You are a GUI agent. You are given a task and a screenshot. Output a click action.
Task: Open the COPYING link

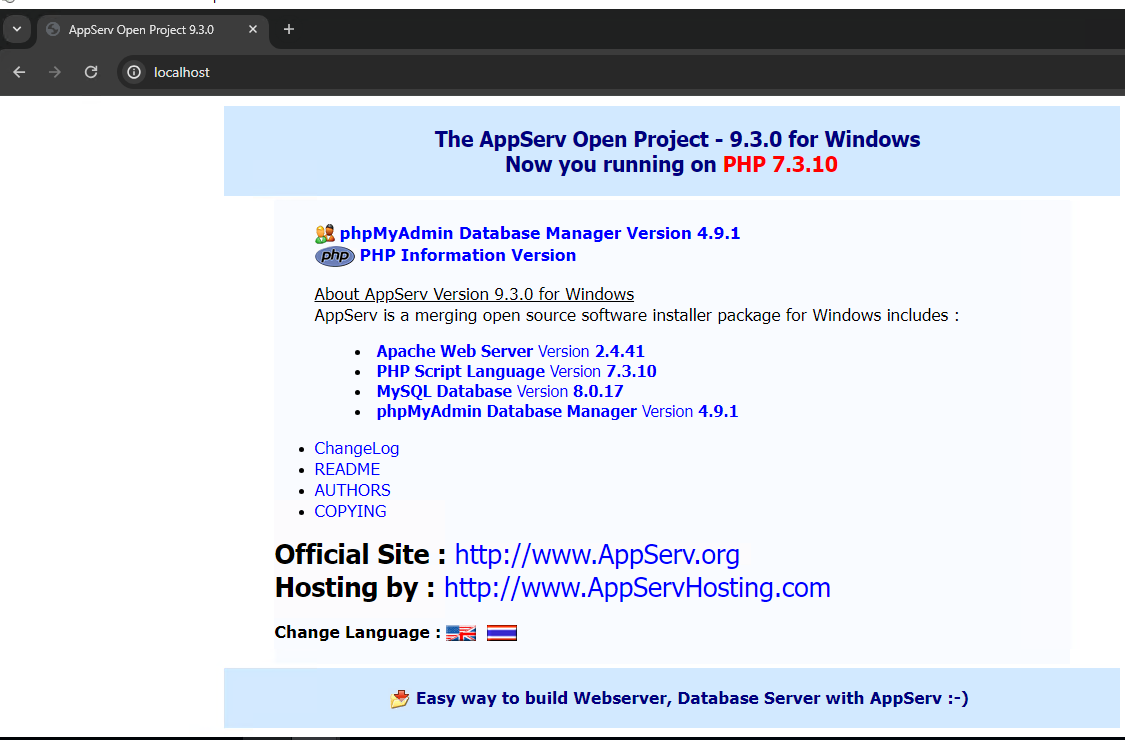click(350, 511)
